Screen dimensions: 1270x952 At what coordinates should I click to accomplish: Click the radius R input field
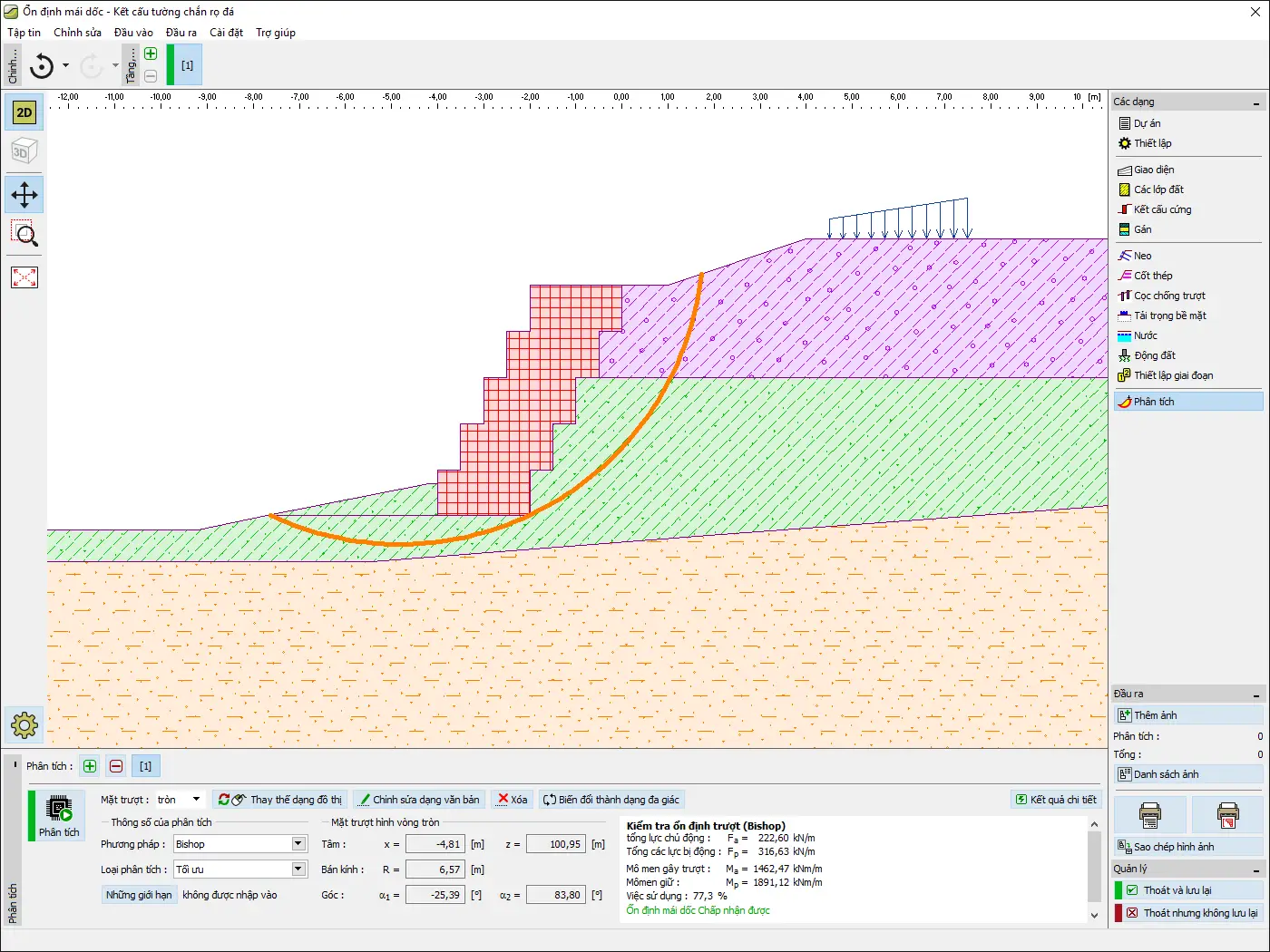pos(435,869)
